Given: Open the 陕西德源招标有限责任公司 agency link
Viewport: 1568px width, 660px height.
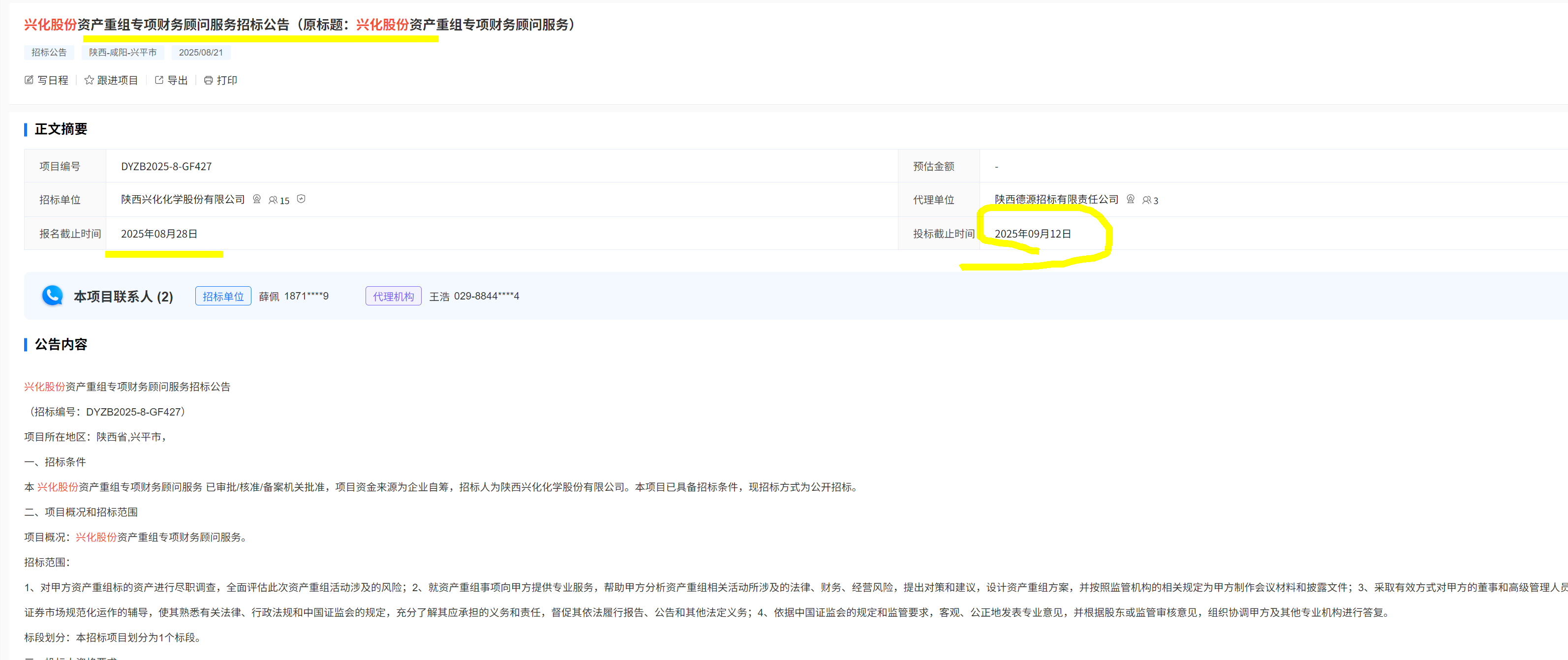Looking at the screenshot, I should 1056,200.
